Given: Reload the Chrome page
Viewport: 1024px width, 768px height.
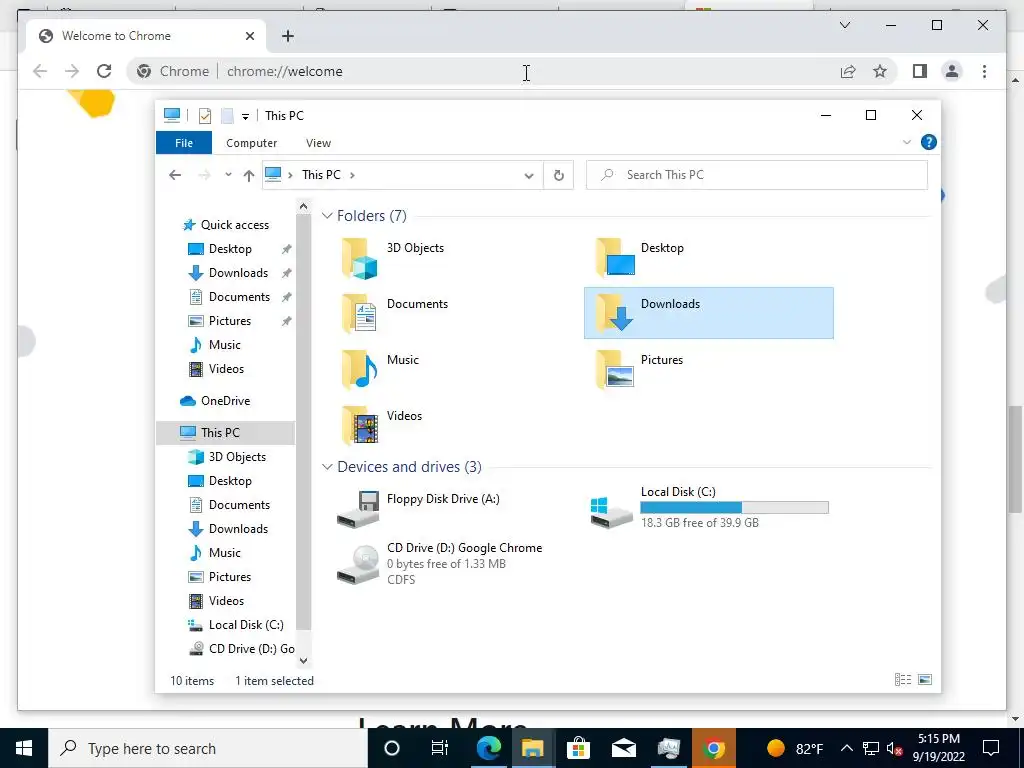Looking at the screenshot, I should [x=104, y=71].
